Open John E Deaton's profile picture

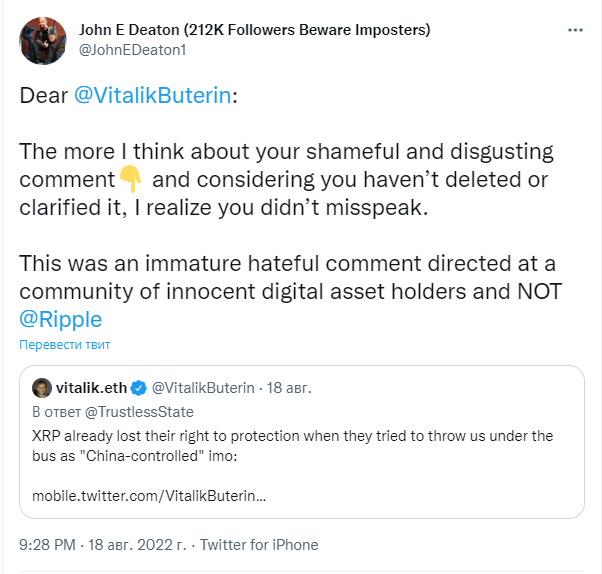43,41
